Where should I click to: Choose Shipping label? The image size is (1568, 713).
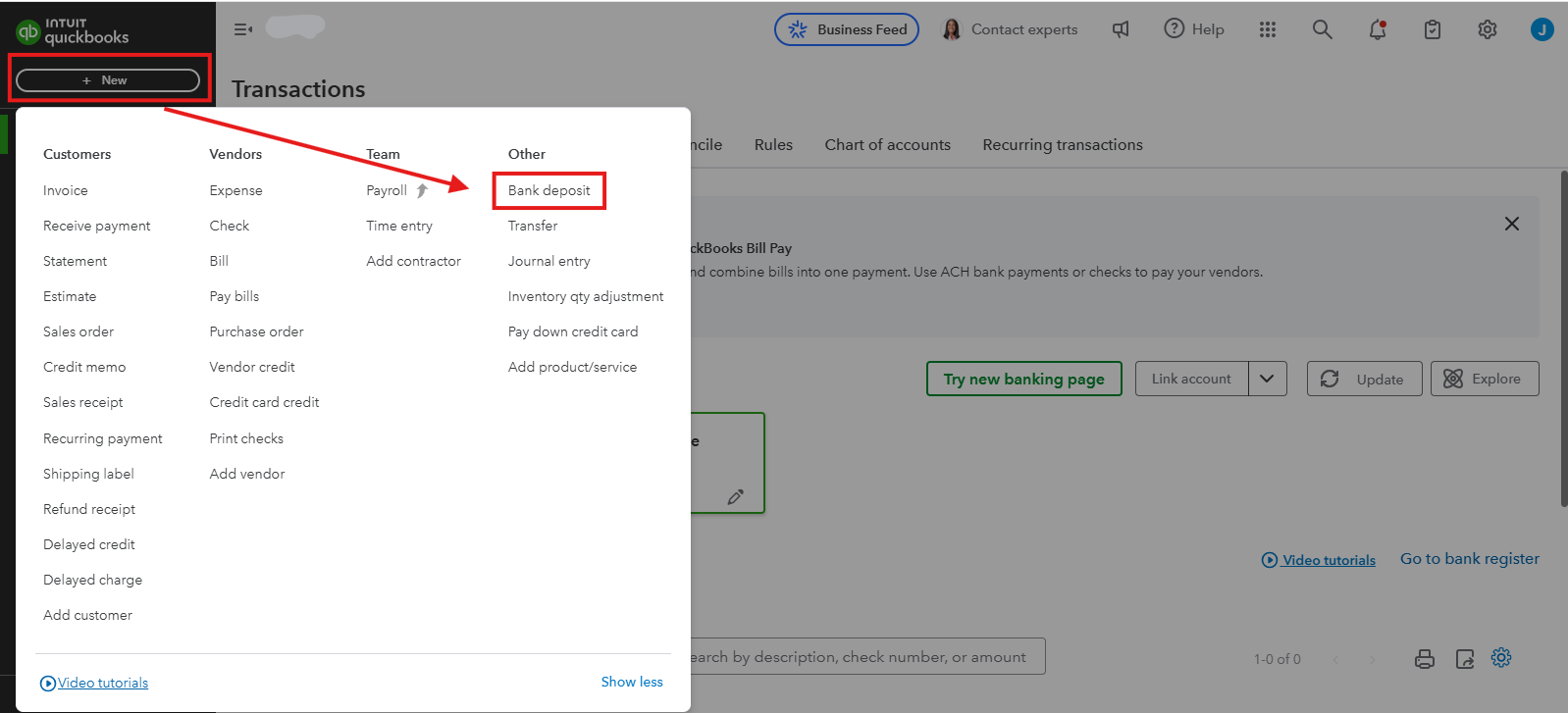pos(88,474)
